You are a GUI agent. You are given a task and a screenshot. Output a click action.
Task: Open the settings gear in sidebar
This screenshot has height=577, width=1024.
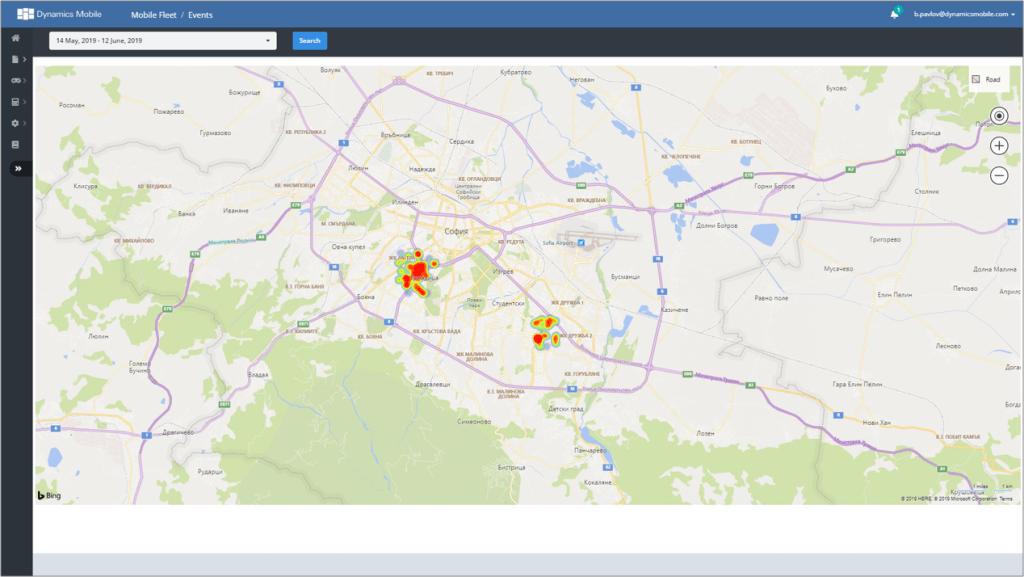click(x=15, y=123)
